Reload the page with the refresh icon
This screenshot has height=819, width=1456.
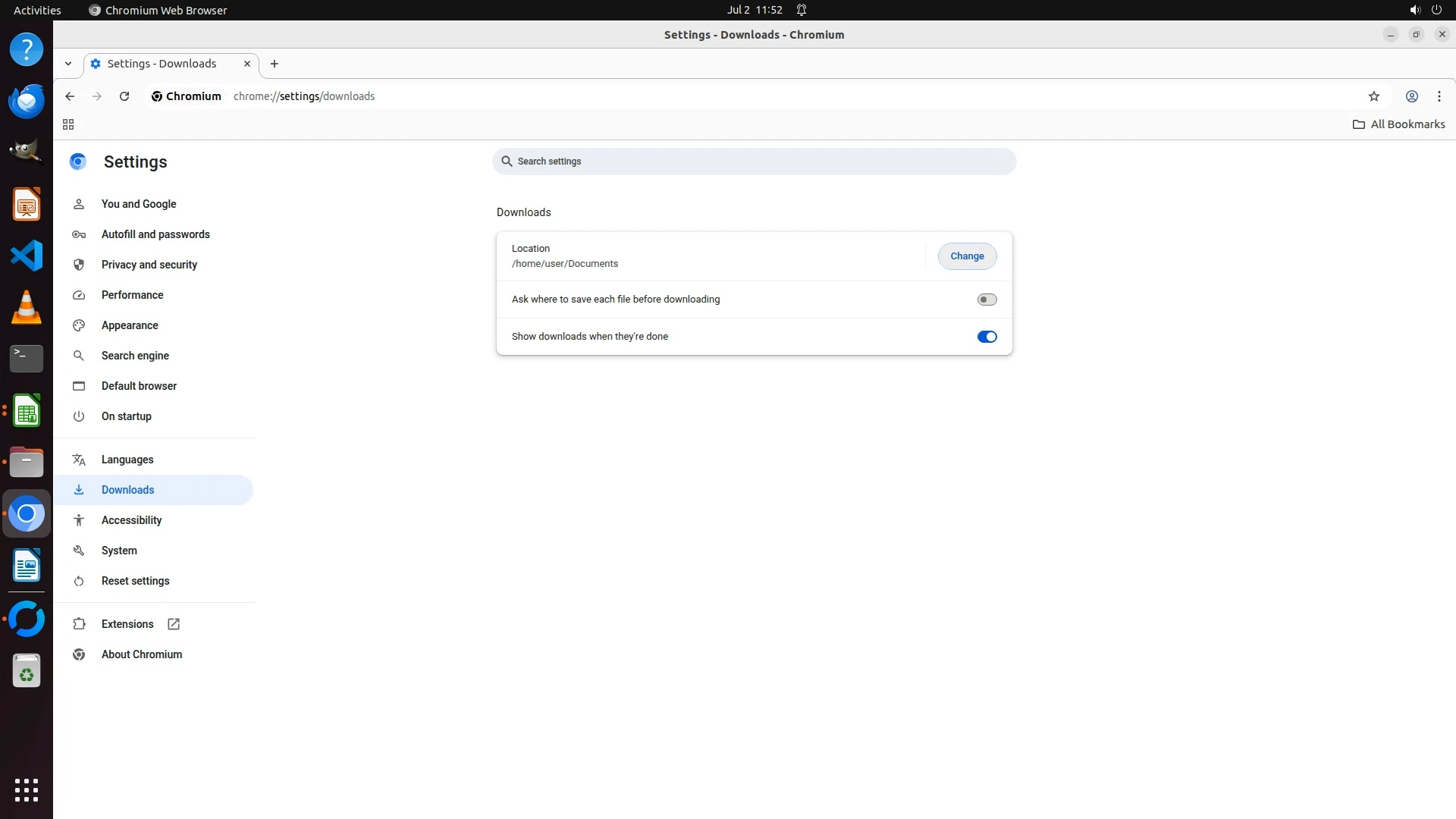pos(124,96)
